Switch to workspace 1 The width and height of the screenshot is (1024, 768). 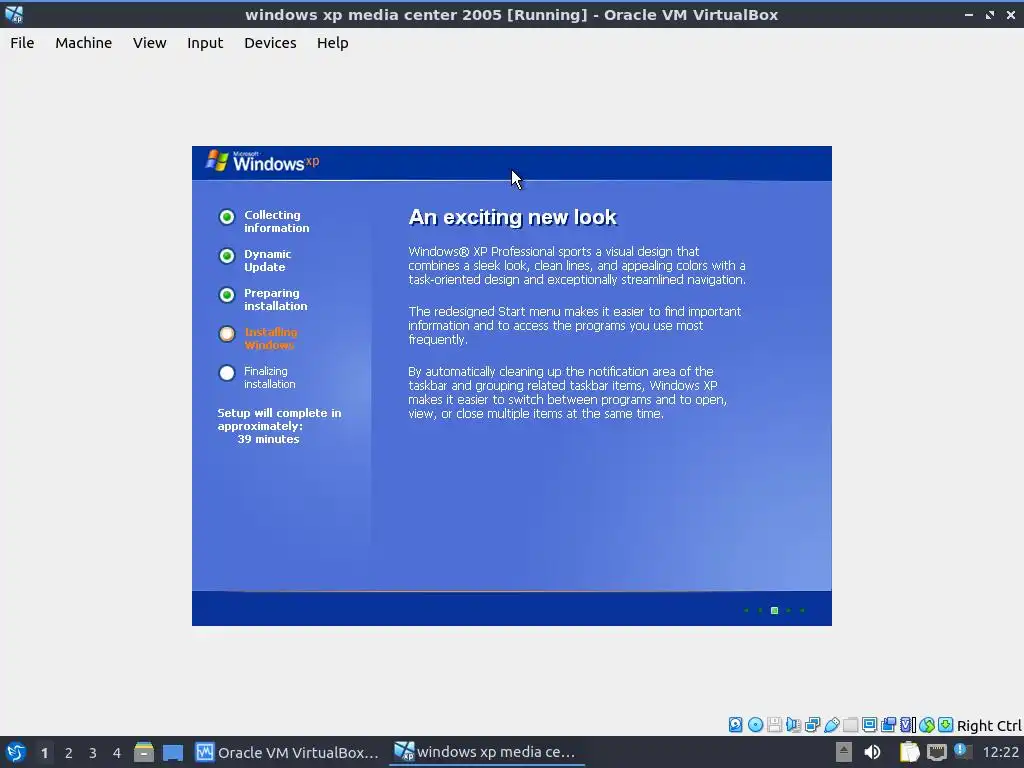44,753
